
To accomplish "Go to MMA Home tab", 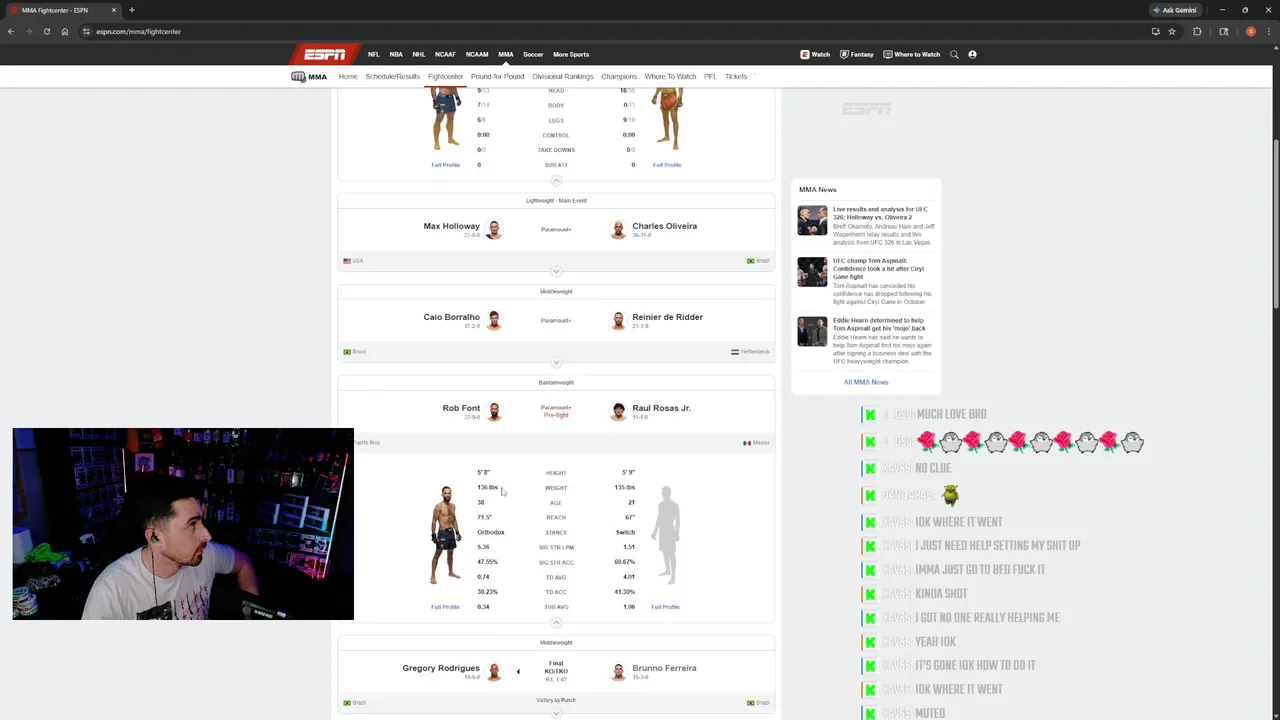I will [x=348, y=76].
